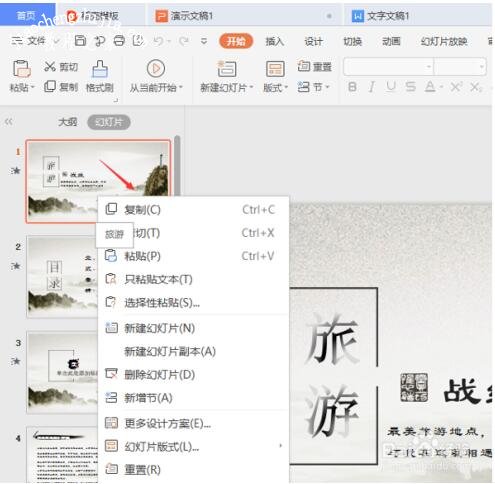
Task: Switch to the 切换 ribbon tab
Action: (353, 42)
